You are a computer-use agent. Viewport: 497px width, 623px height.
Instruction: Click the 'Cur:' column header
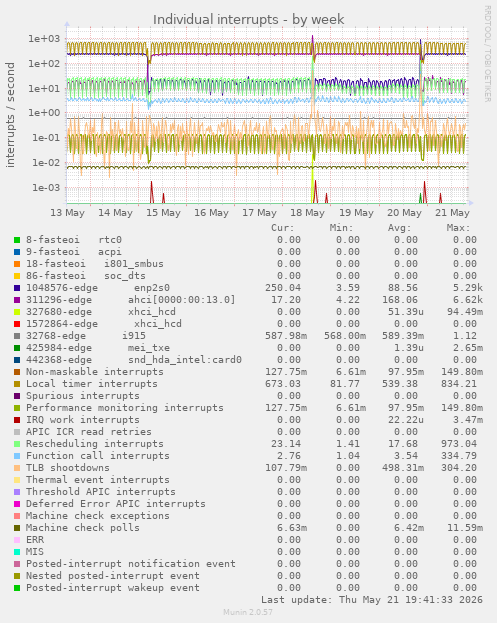pyautogui.click(x=283, y=228)
